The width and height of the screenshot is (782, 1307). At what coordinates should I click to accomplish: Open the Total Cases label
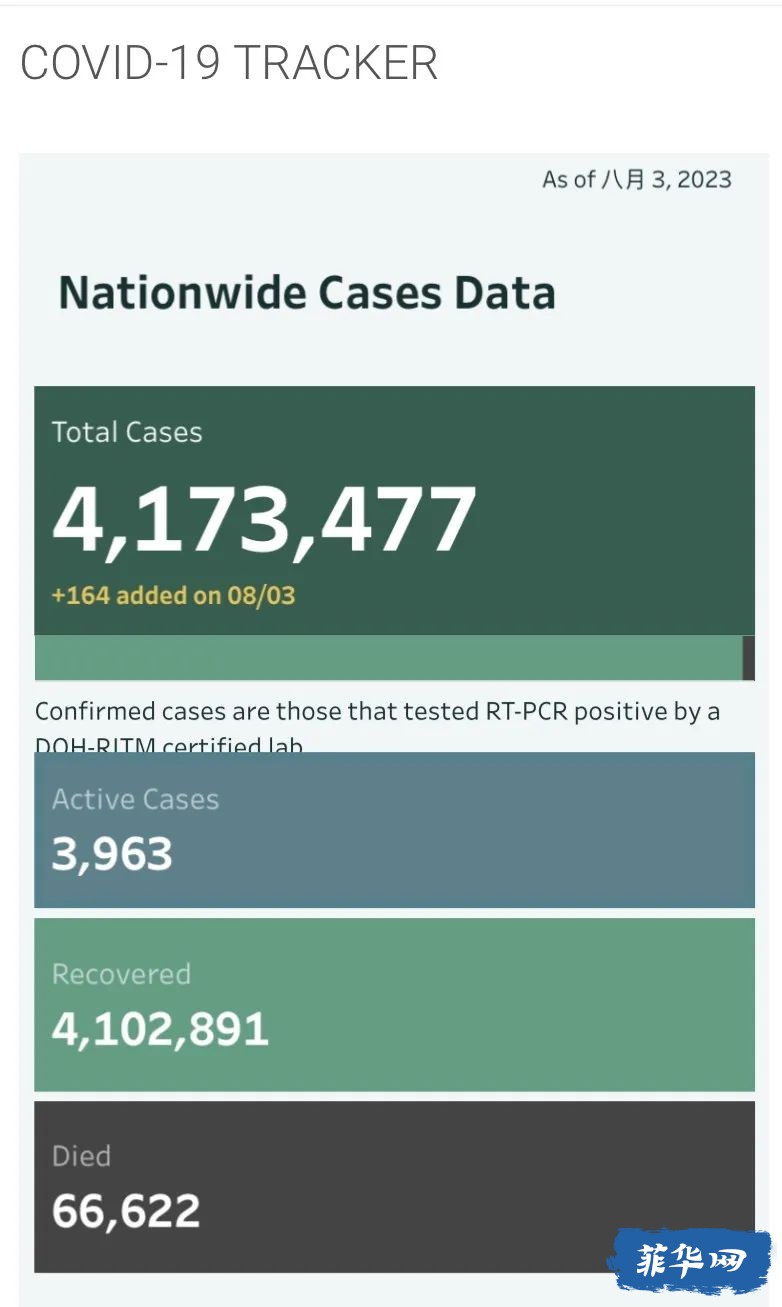[127, 432]
